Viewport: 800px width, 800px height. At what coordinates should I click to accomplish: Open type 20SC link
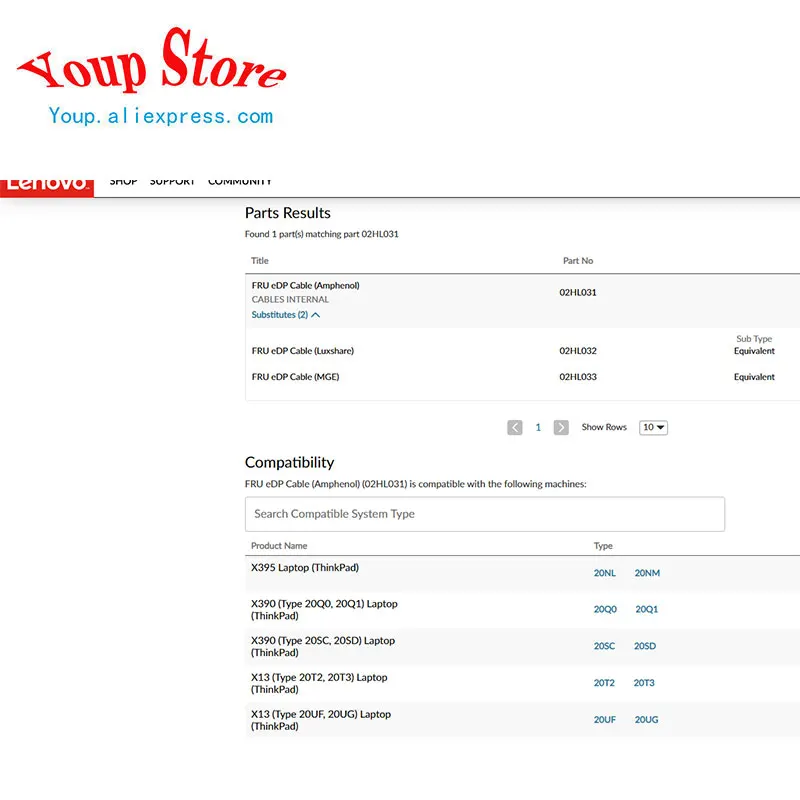point(604,646)
